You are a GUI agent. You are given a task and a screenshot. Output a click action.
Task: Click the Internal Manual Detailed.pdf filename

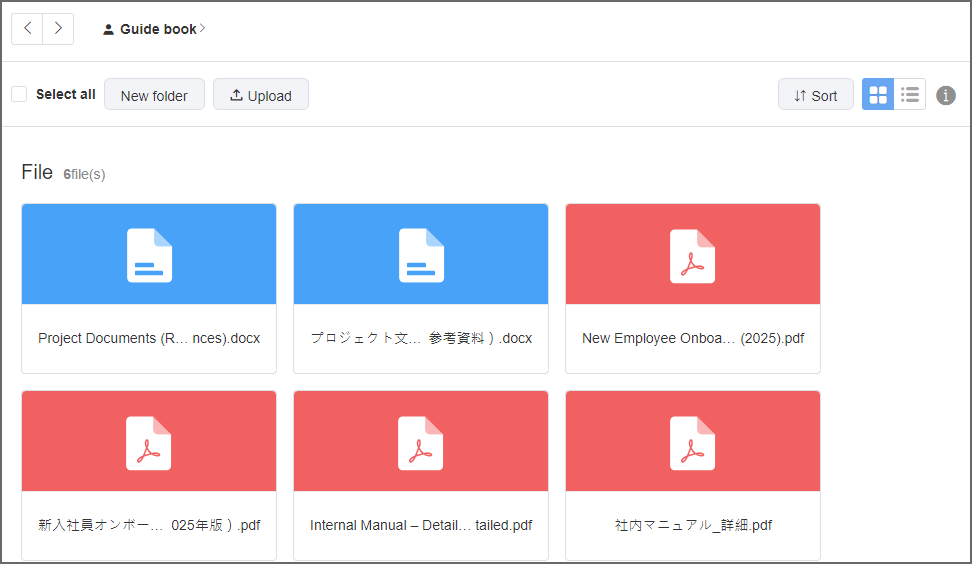[x=421, y=525]
